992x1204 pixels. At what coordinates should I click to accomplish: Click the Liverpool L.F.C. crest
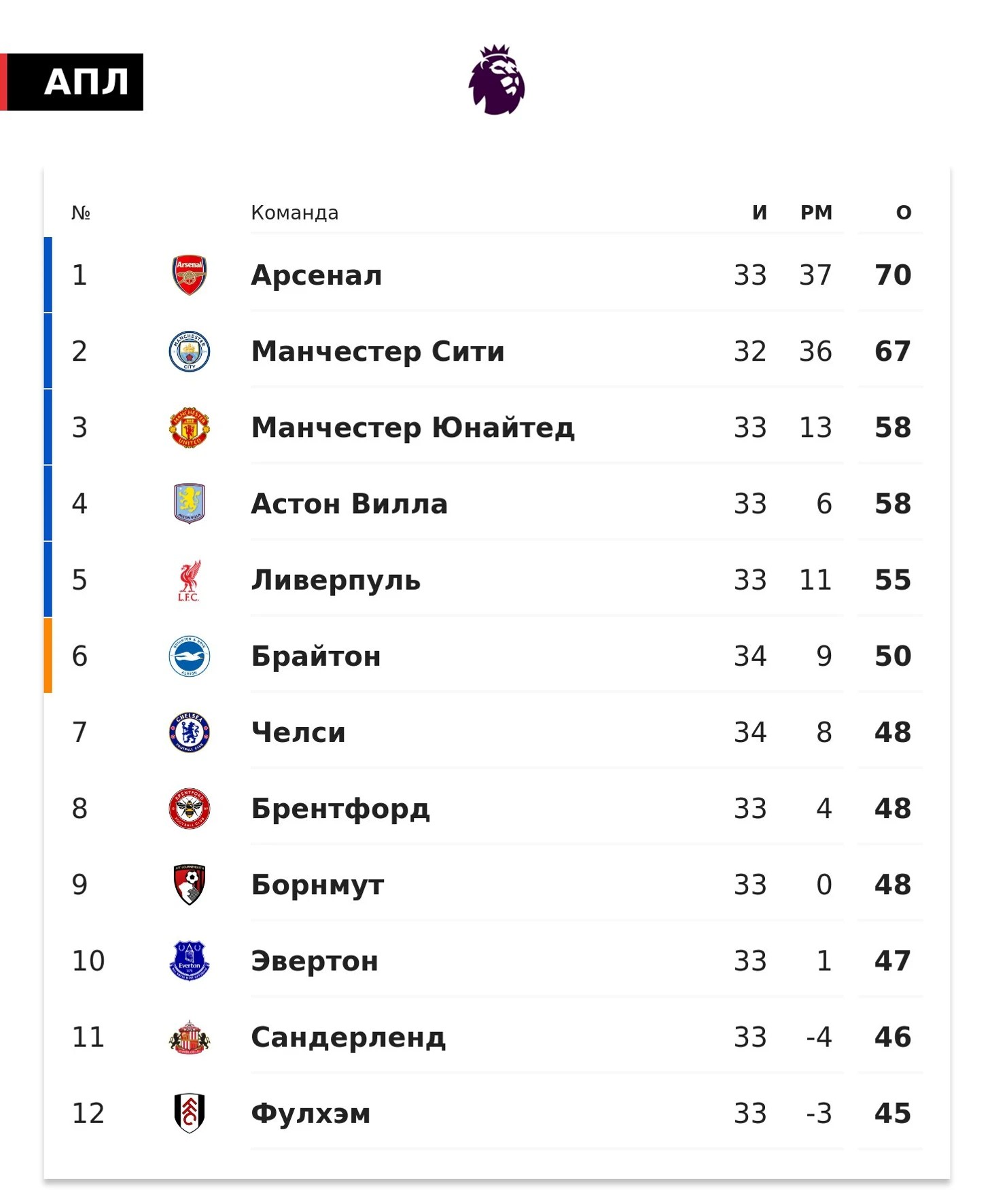(189, 580)
